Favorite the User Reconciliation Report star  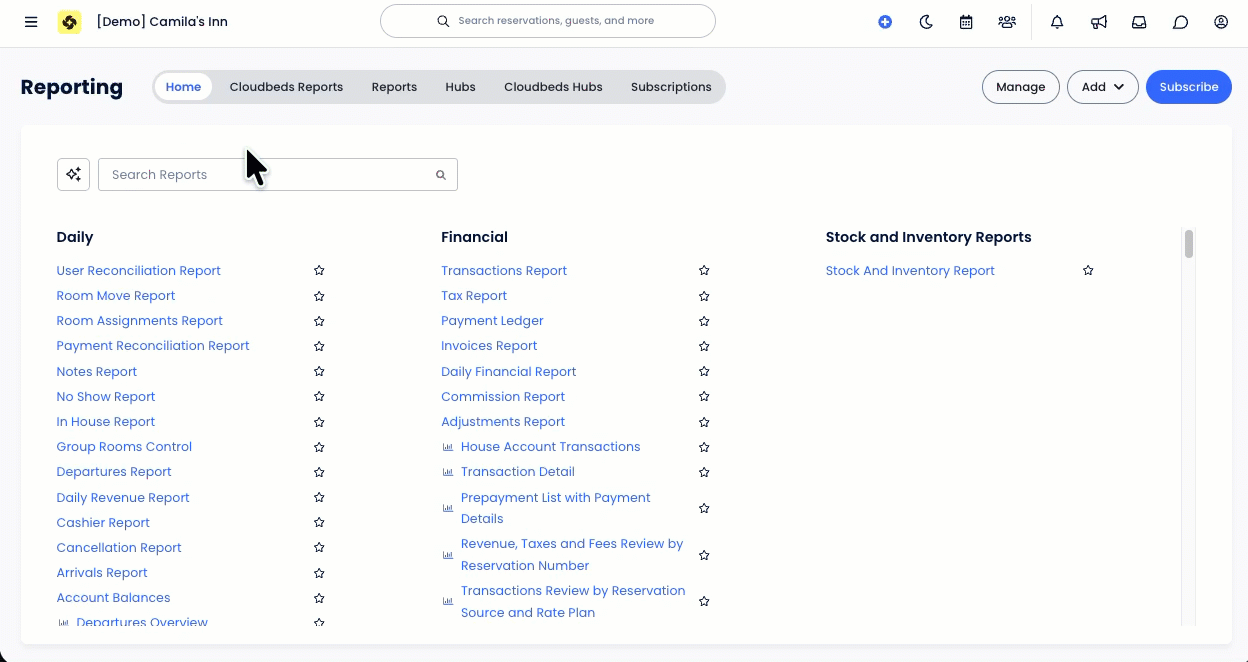pos(319,271)
